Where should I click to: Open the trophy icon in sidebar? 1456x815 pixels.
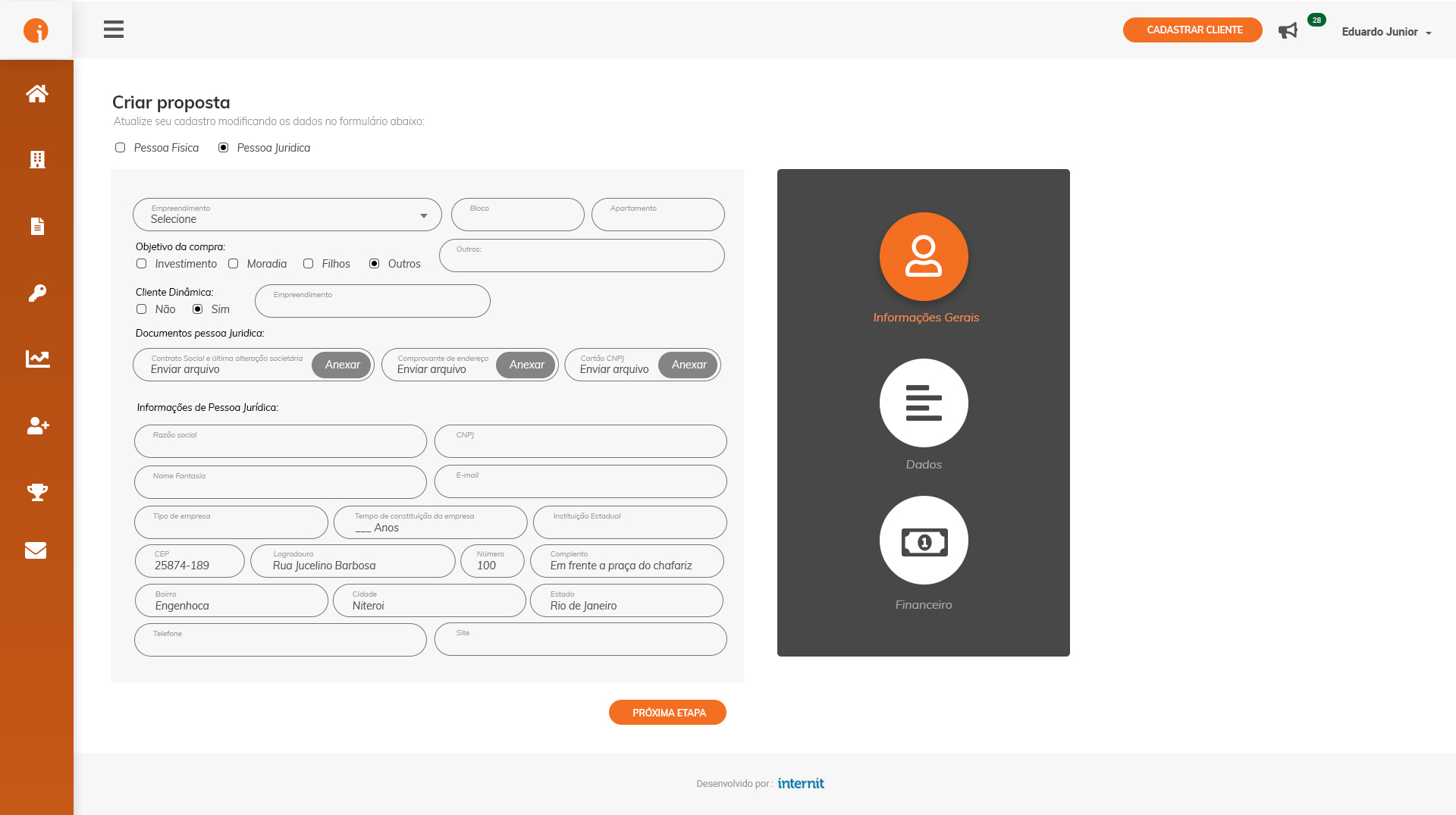(x=36, y=492)
